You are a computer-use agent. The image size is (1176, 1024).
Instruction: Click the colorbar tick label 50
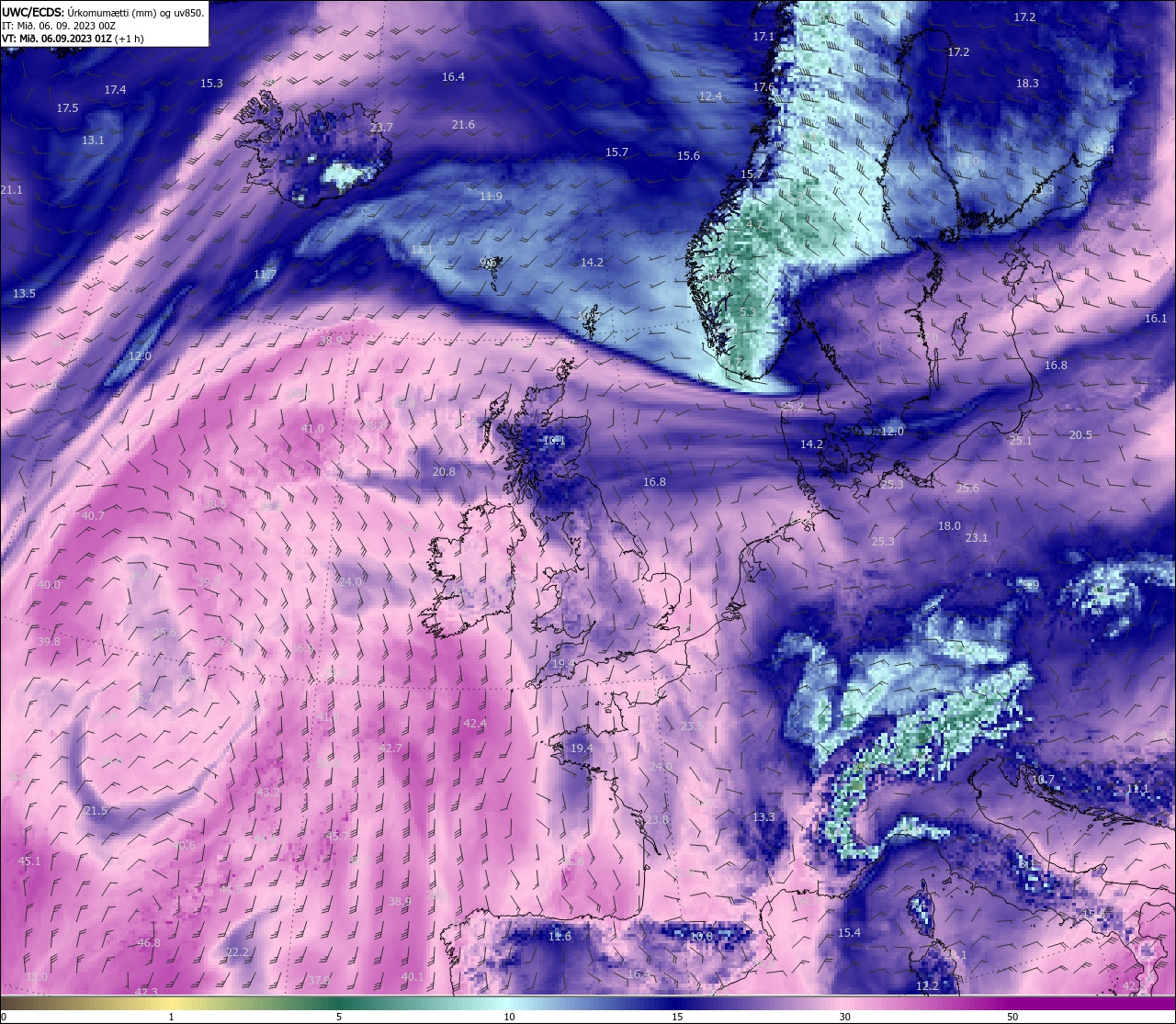(x=1012, y=1017)
